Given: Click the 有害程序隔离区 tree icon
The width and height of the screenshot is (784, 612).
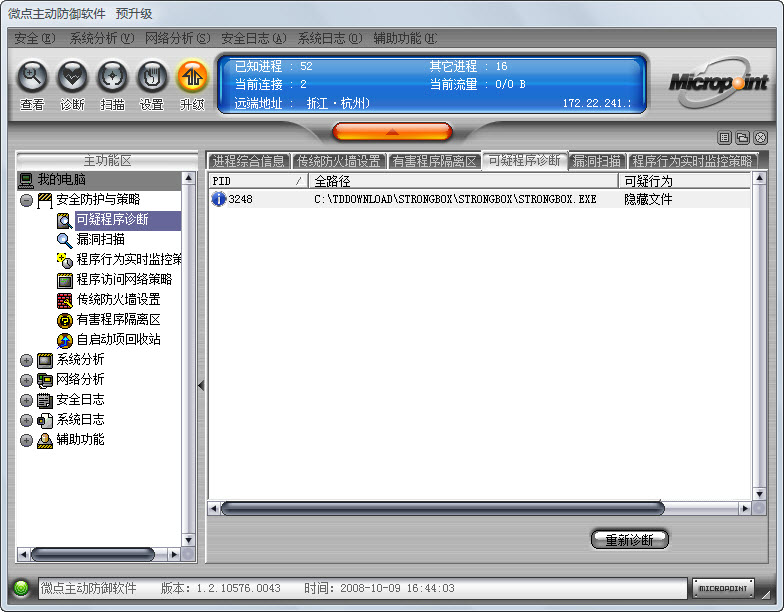Looking at the screenshot, I should click(x=64, y=320).
